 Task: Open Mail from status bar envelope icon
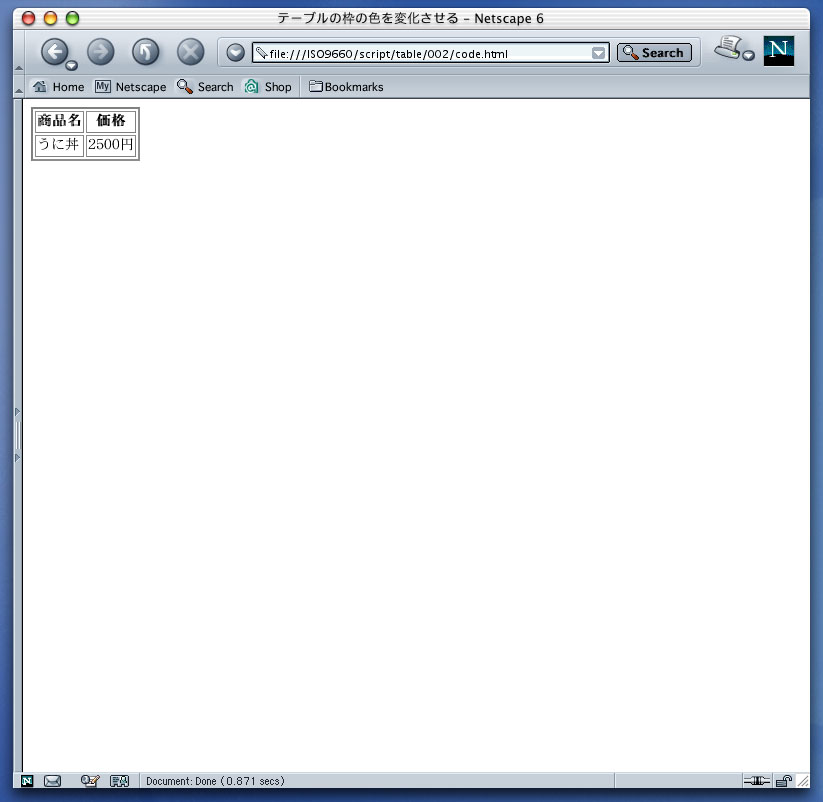(53, 781)
